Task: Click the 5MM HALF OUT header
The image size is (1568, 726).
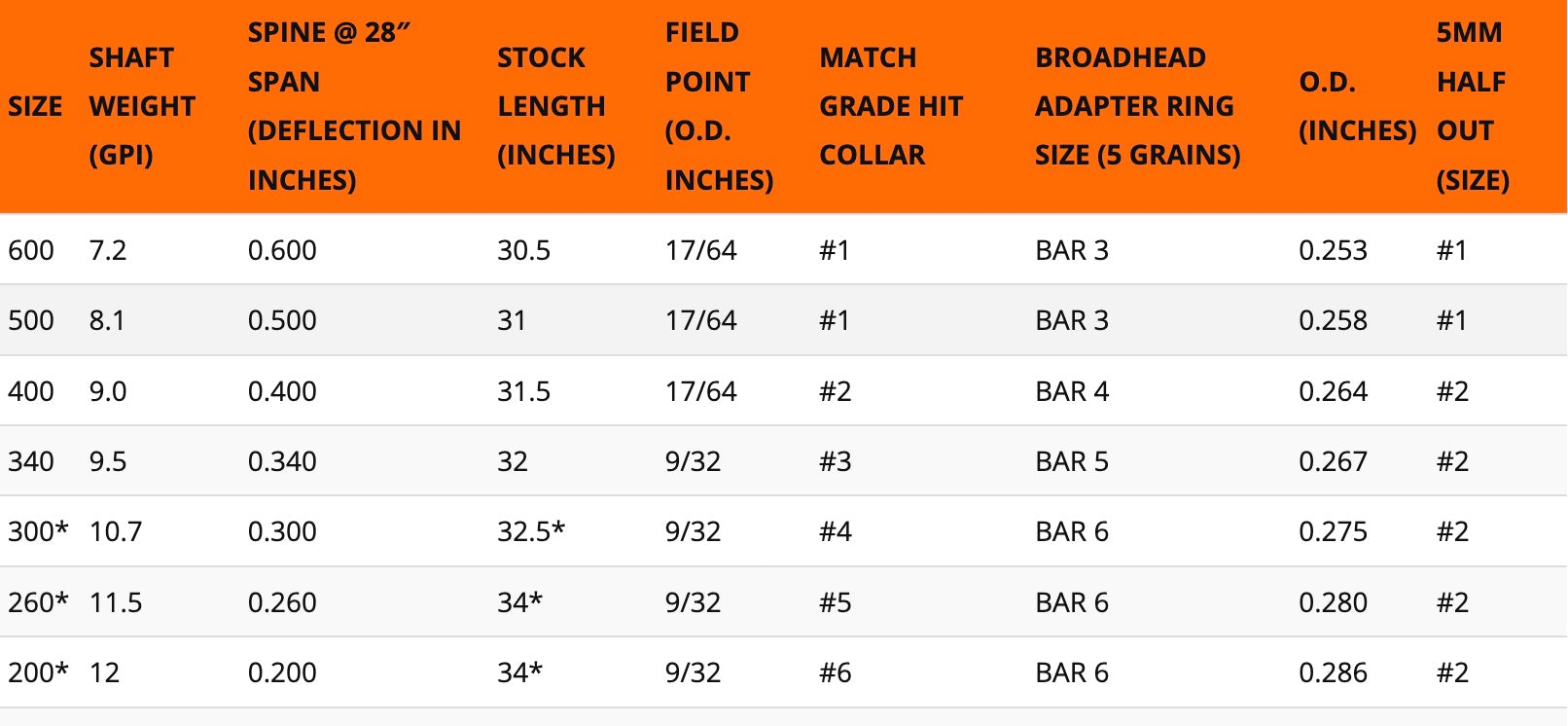Action: pos(1472,106)
